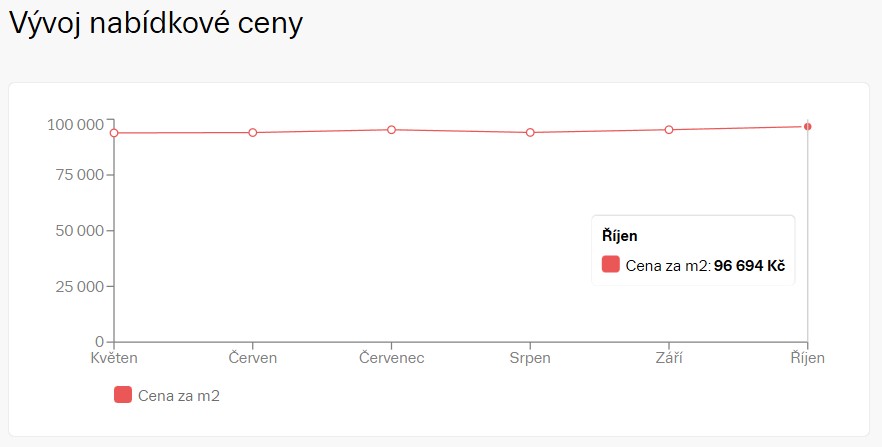
Task: Click the Květen data point on the line
Action: pos(114,133)
